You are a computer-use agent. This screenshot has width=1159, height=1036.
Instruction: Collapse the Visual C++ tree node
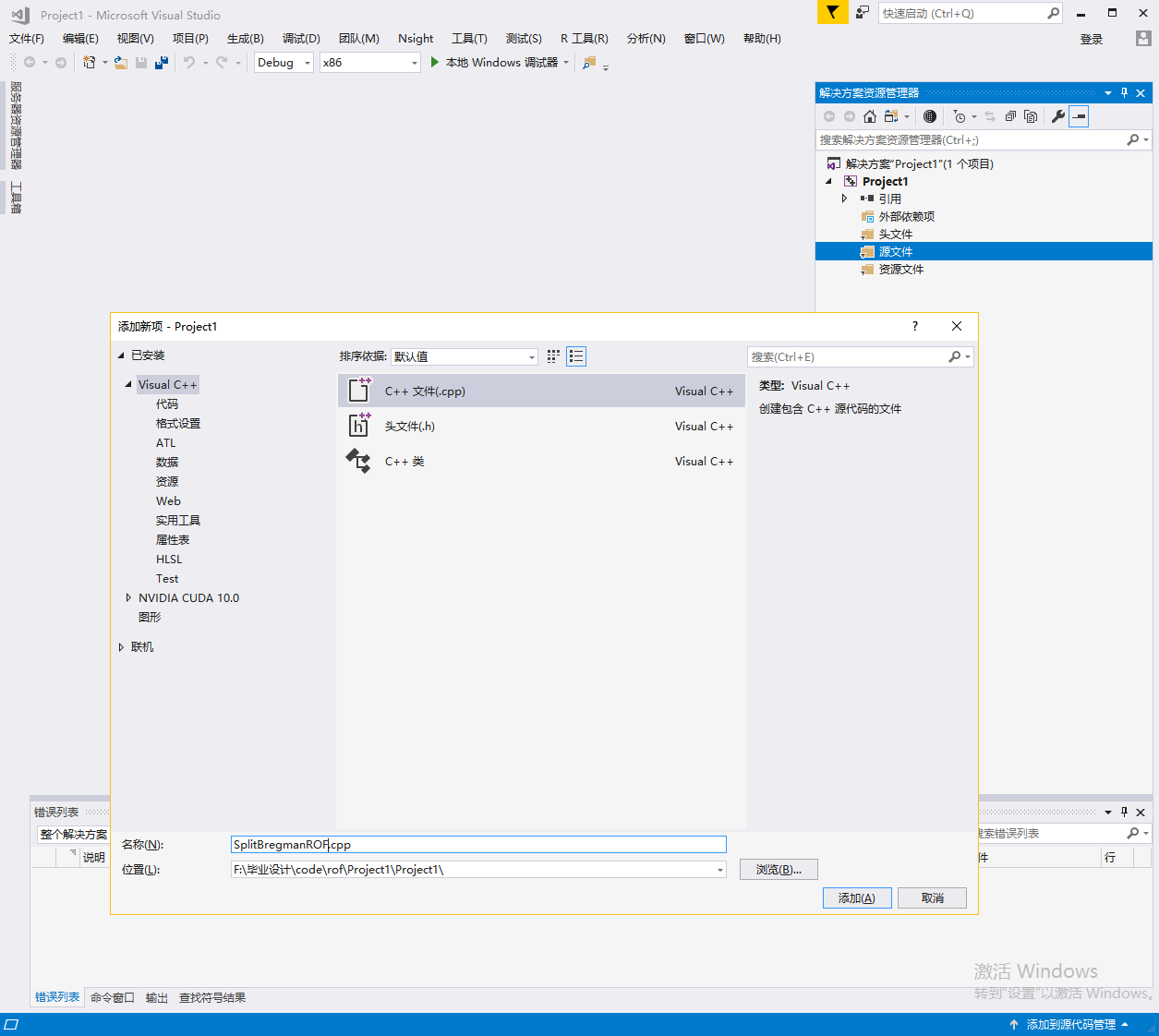pyautogui.click(x=128, y=384)
